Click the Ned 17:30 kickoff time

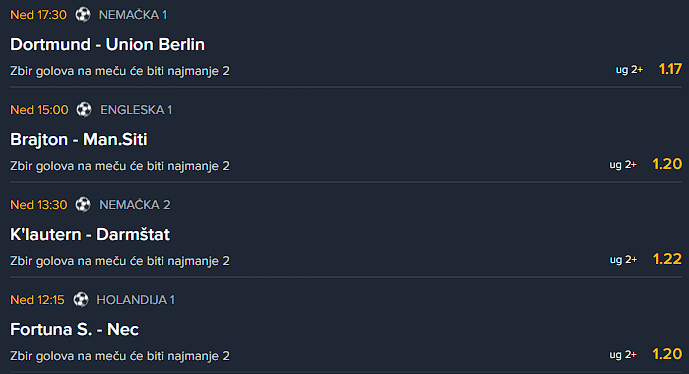pos(38,15)
